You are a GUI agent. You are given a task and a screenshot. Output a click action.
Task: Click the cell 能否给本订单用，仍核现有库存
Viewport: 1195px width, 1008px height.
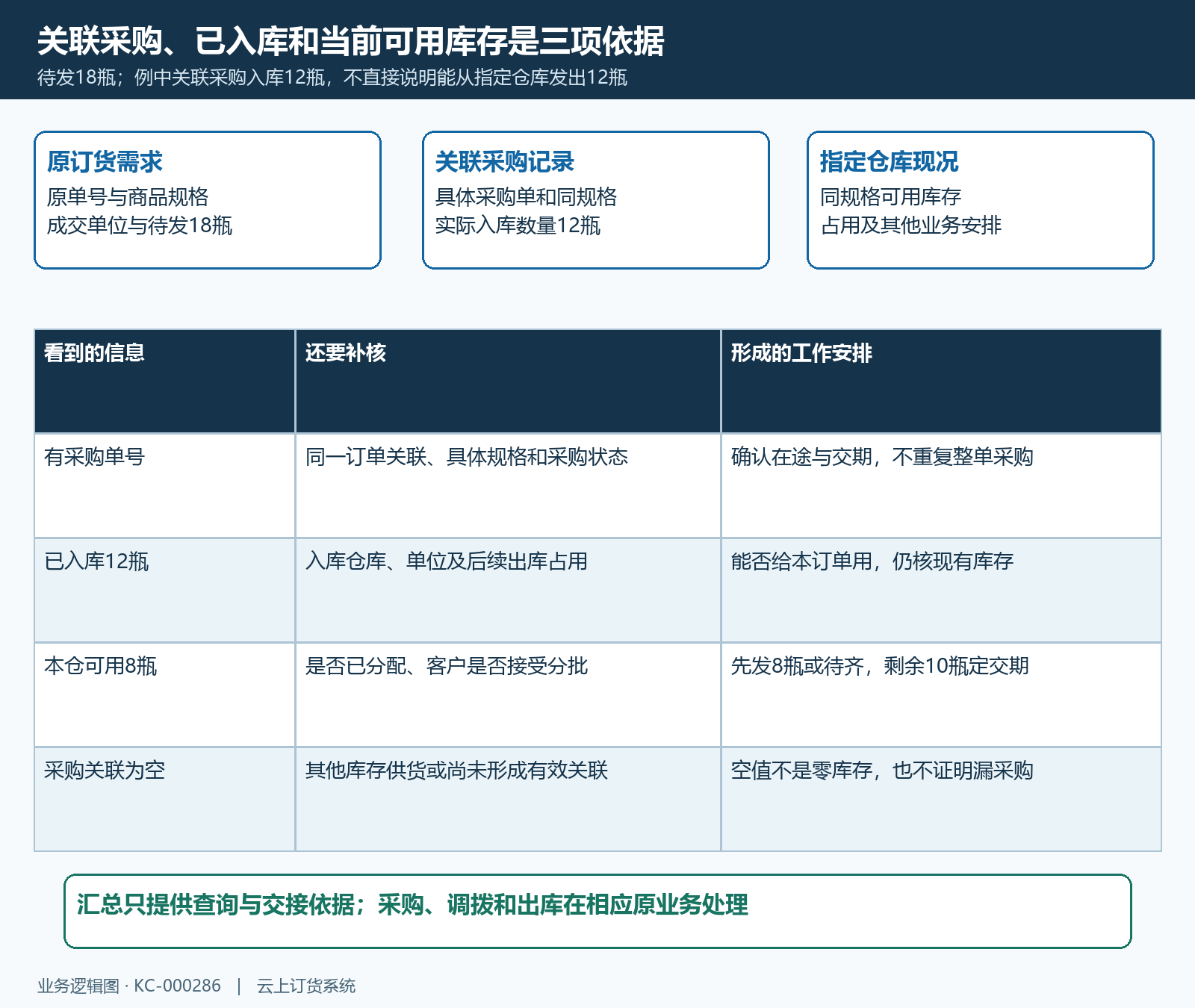tap(941, 590)
